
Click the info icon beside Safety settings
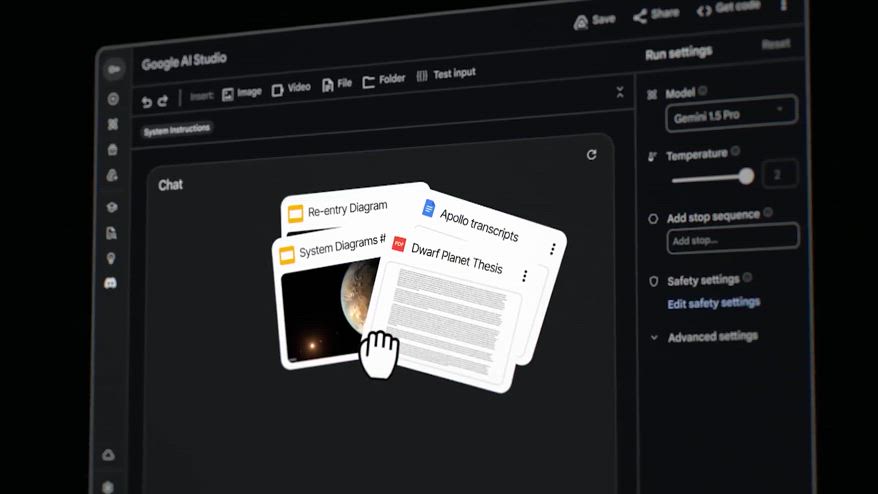(747, 277)
